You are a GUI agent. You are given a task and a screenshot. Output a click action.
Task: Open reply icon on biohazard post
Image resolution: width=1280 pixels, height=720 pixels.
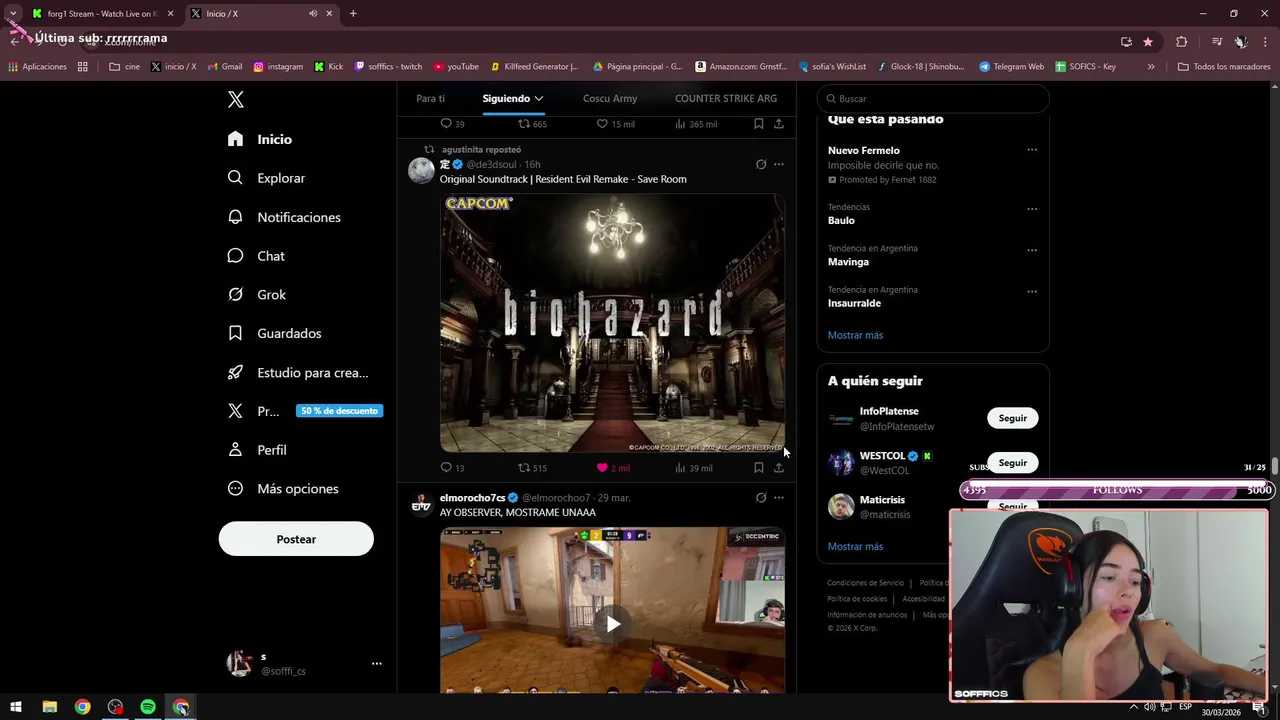tap(446, 468)
